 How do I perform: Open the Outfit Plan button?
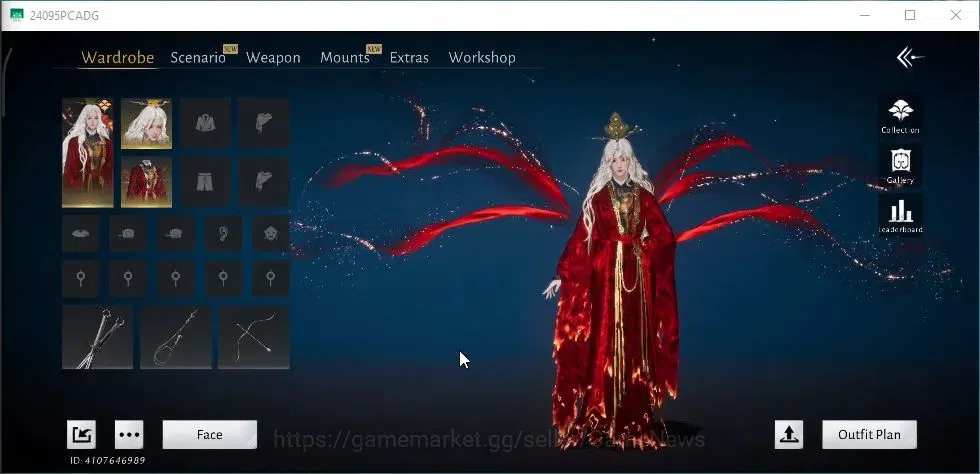tap(869, 435)
